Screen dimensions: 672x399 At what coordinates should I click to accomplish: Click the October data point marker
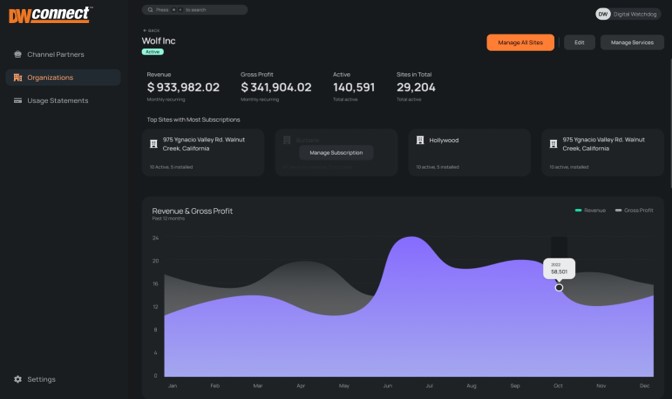point(559,288)
